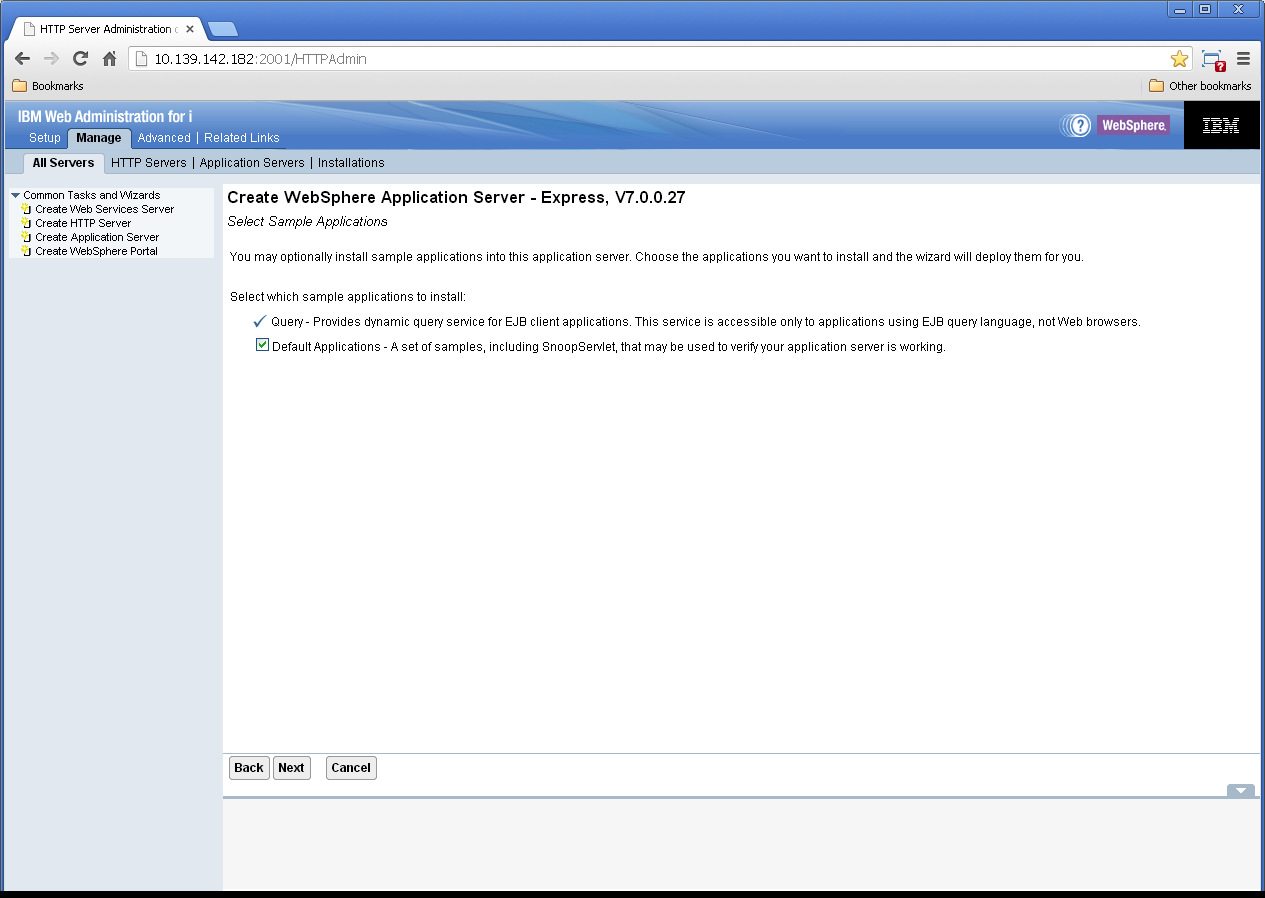Click the icon beside Create Application Server
The image size is (1265, 898).
26,237
